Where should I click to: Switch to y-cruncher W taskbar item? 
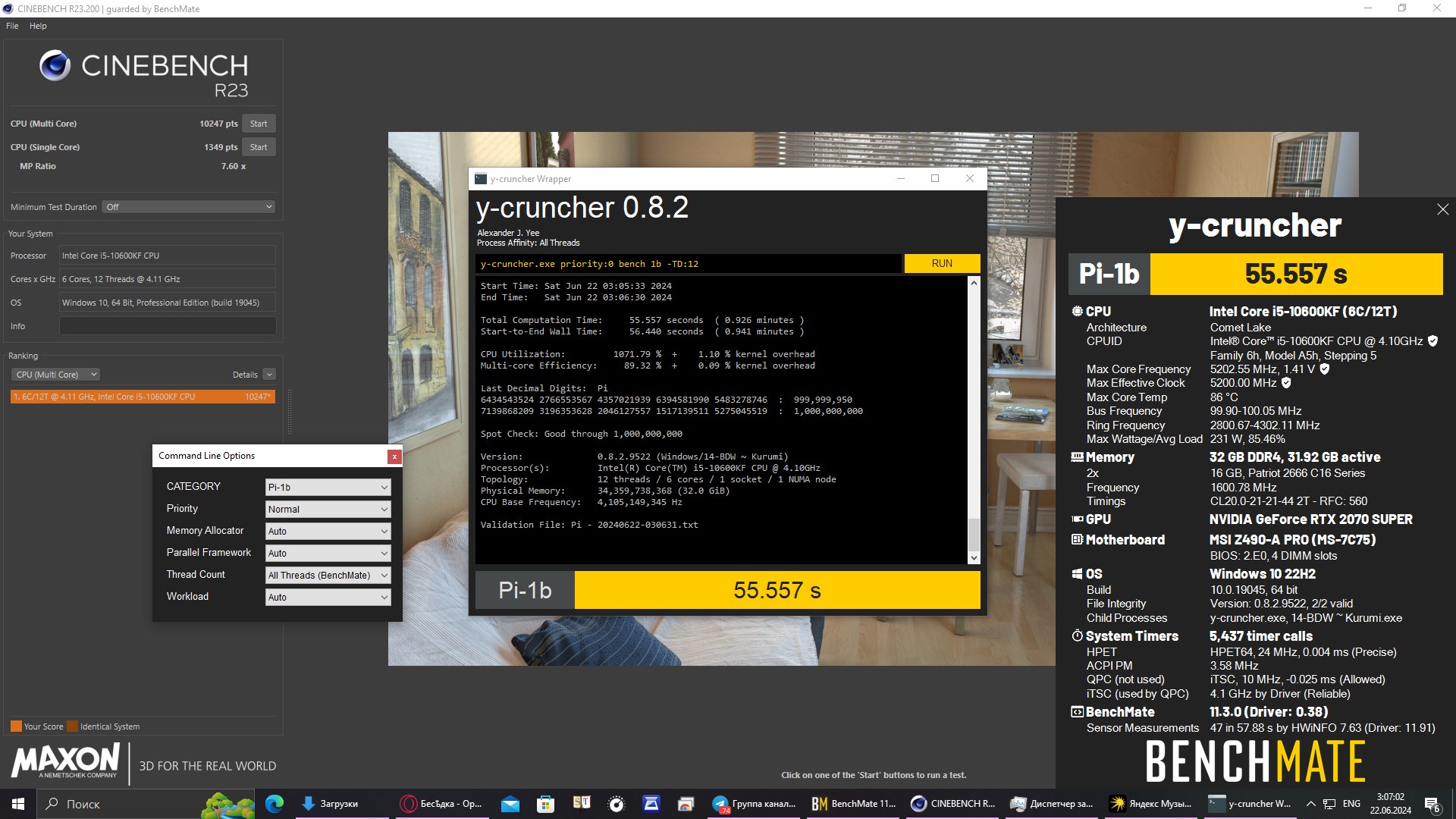pyautogui.click(x=1251, y=804)
